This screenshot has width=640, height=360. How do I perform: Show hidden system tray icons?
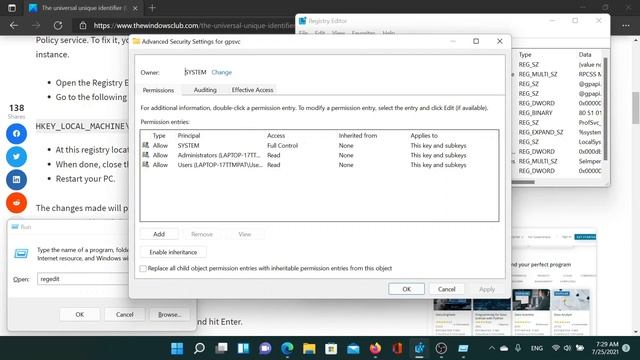[x=492, y=348]
